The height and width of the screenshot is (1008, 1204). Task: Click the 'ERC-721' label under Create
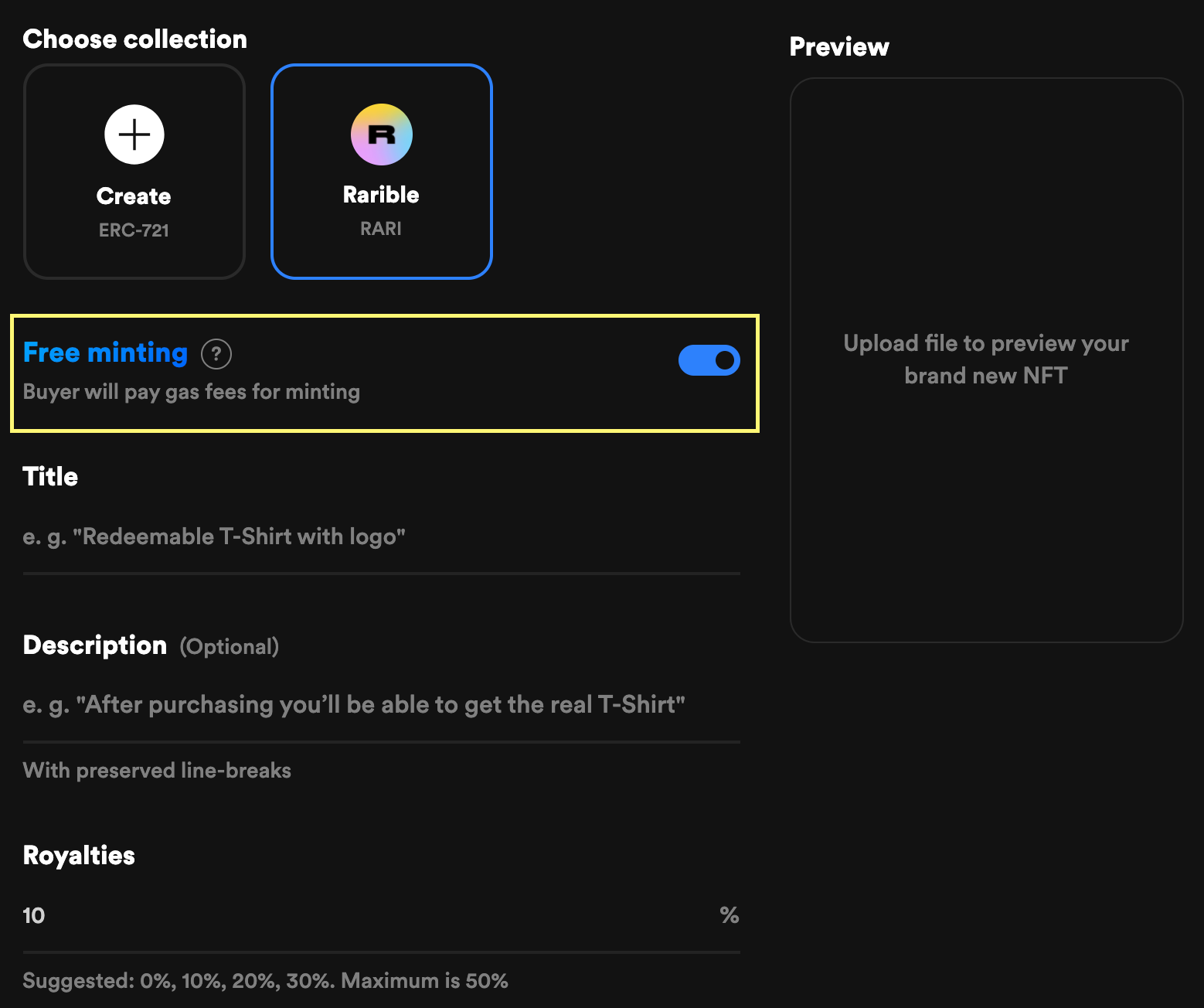coord(134,230)
